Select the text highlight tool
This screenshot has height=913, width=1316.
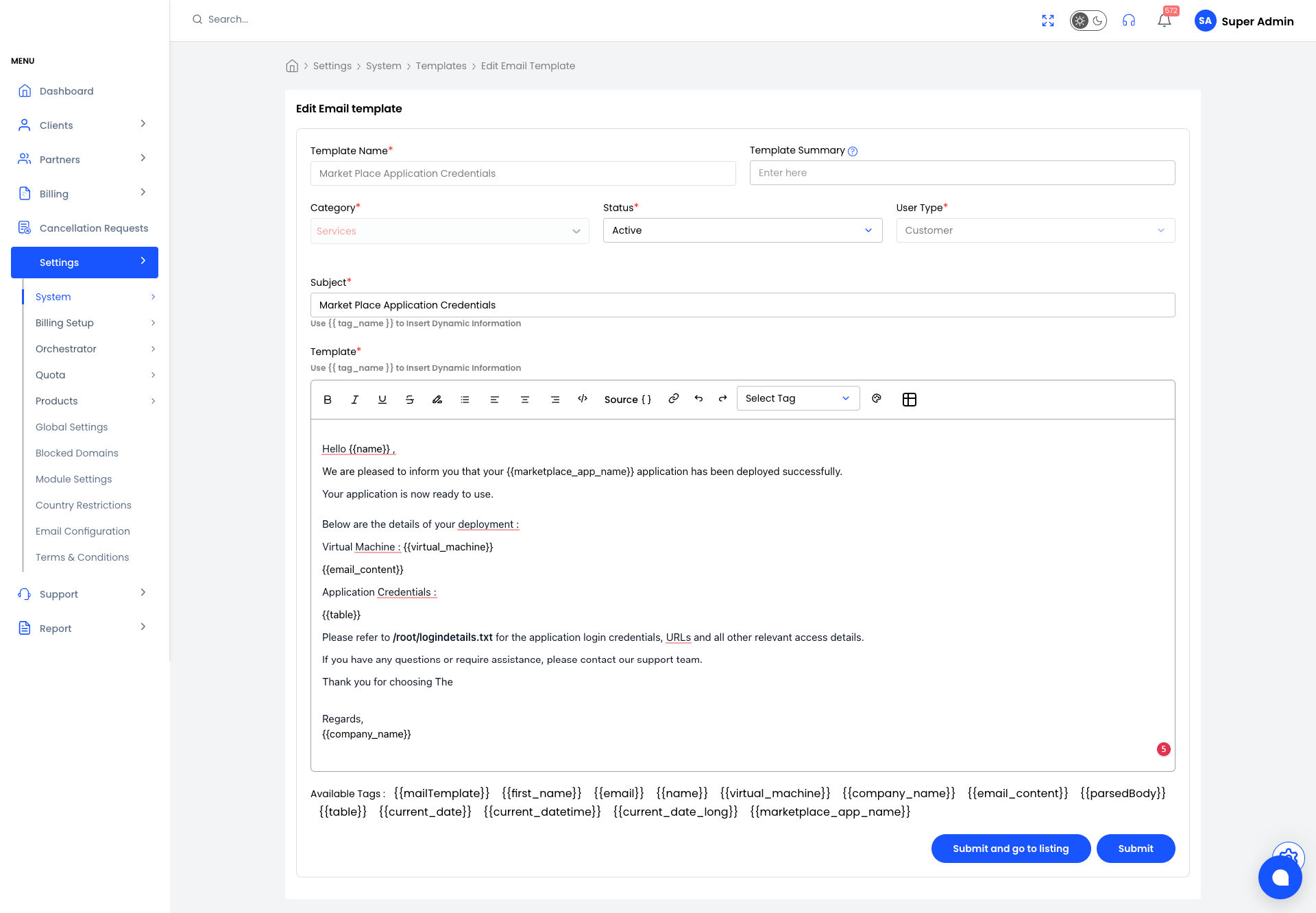tap(437, 400)
